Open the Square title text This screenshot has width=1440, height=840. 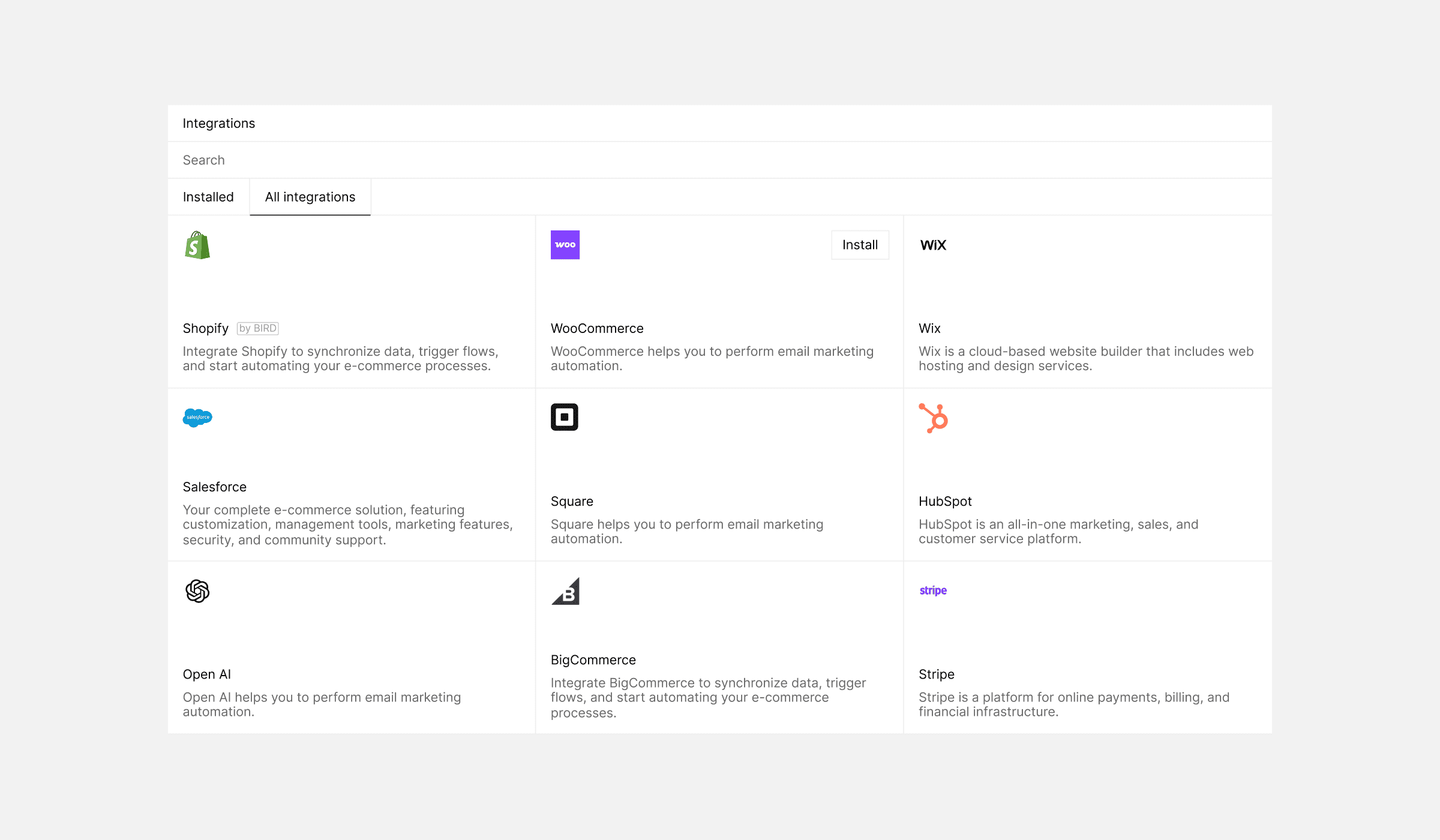572,501
